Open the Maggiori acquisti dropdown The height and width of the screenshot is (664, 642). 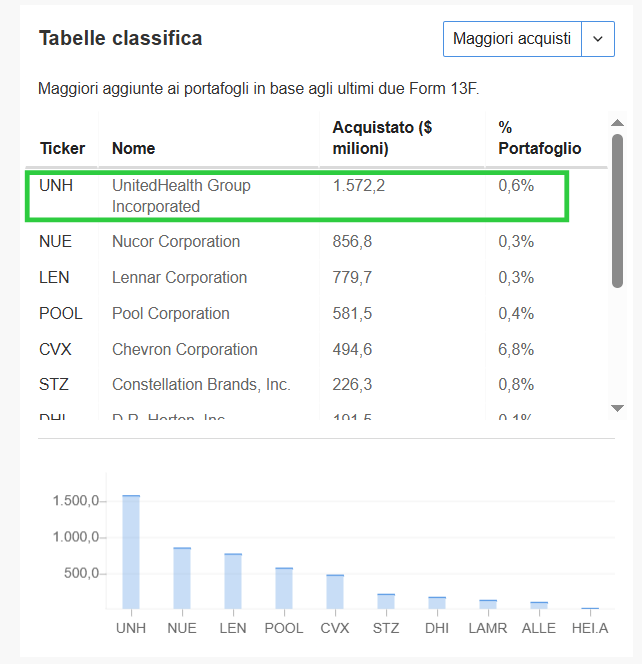tap(529, 39)
